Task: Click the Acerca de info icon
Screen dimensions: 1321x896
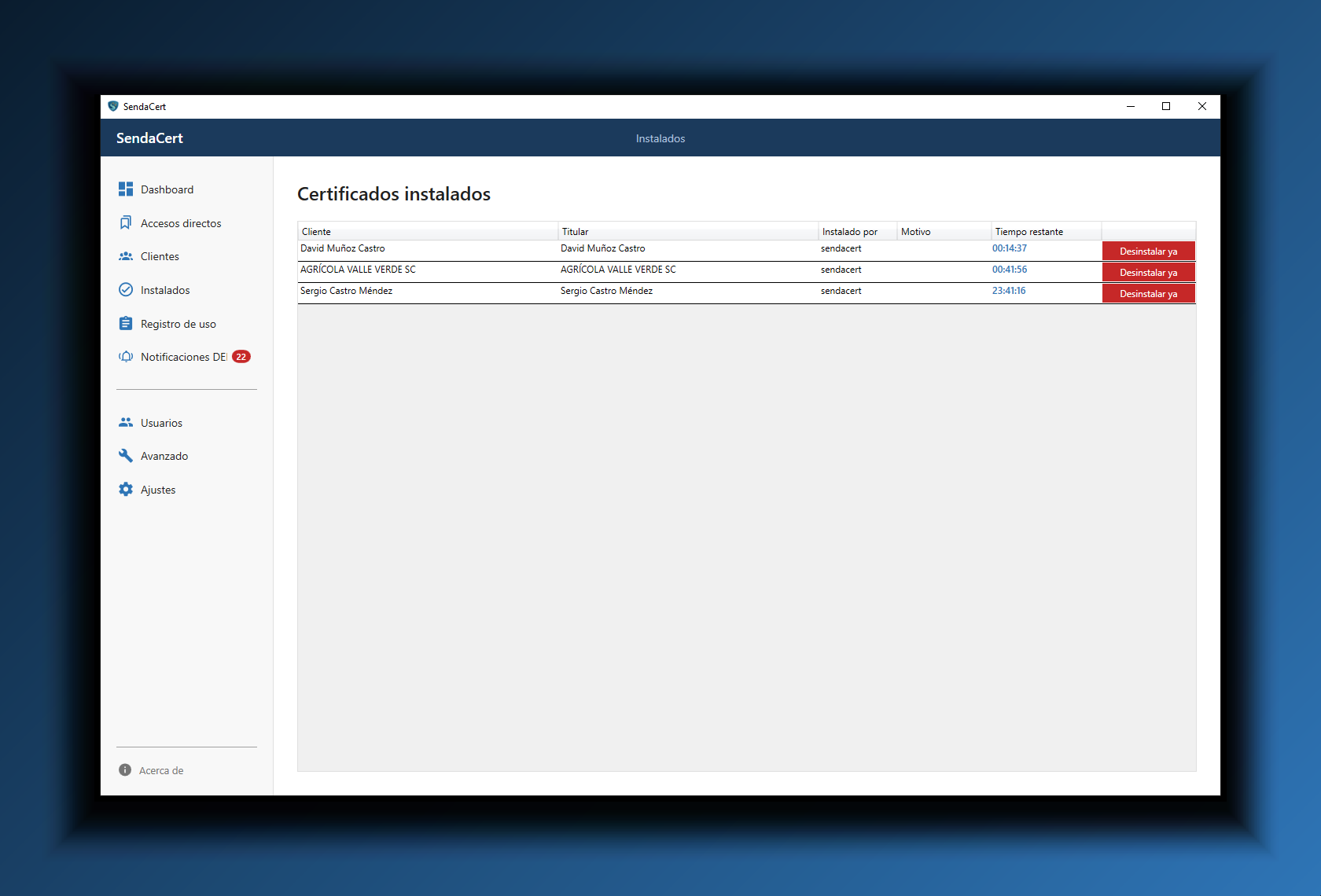Action: [125, 770]
